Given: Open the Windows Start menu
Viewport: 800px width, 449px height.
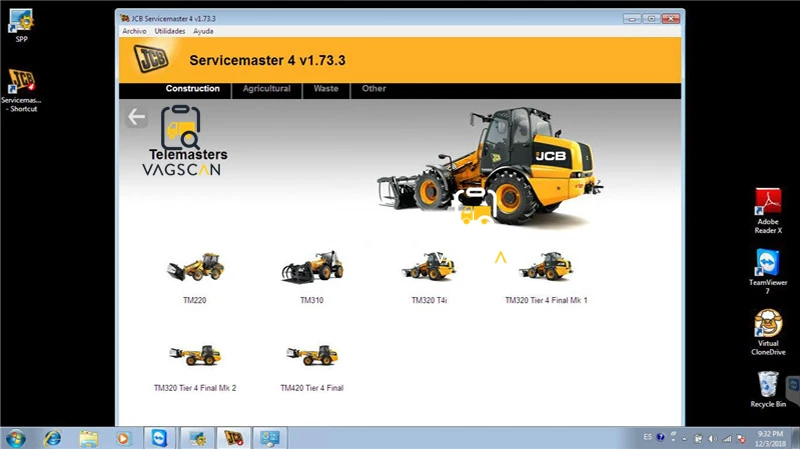Looking at the screenshot, I should coord(15,438).
